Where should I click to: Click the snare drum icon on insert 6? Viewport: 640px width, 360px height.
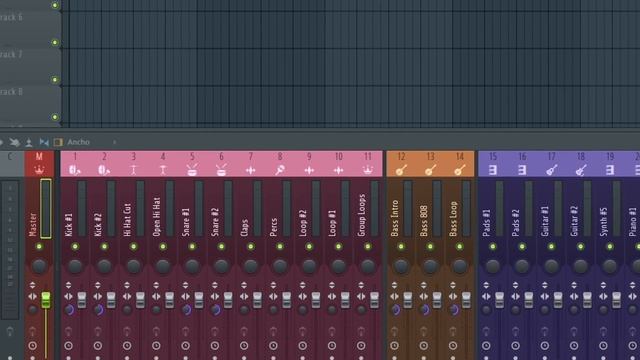click(x=221, y=170)
